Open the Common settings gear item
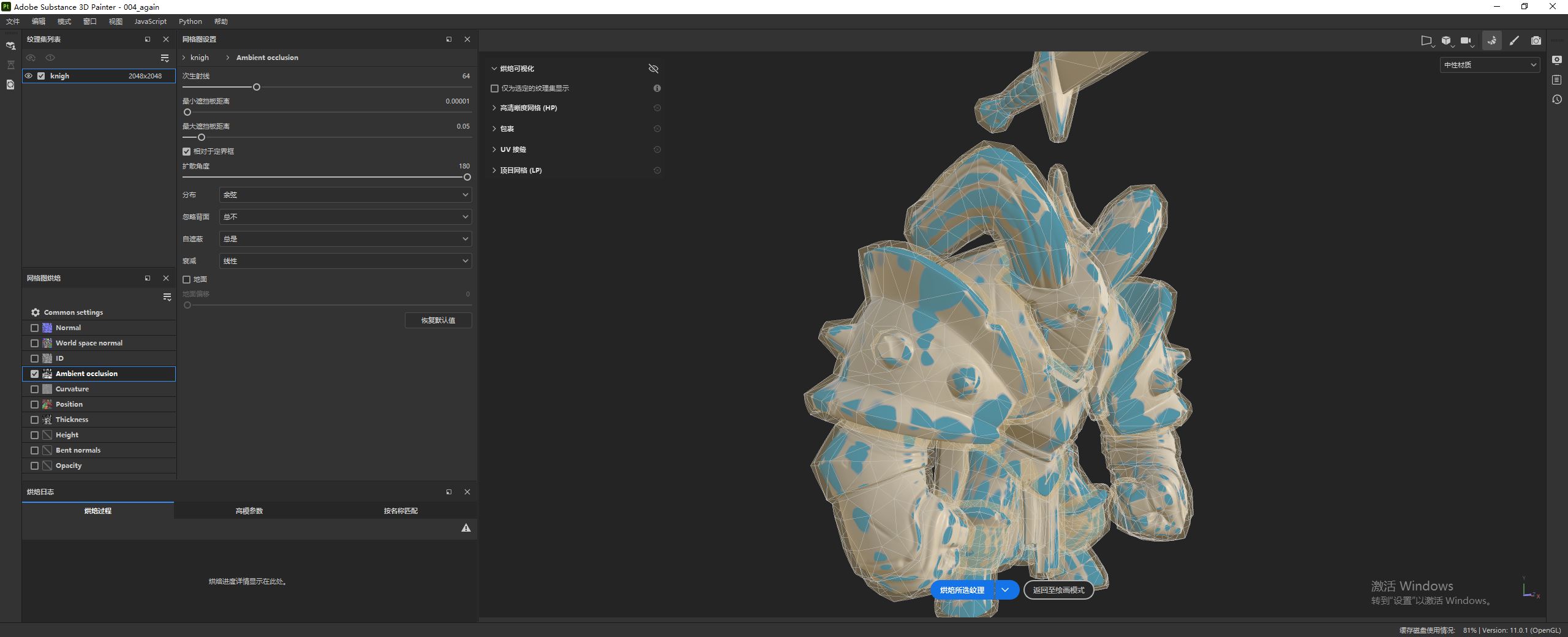 (x=73, y=312)
